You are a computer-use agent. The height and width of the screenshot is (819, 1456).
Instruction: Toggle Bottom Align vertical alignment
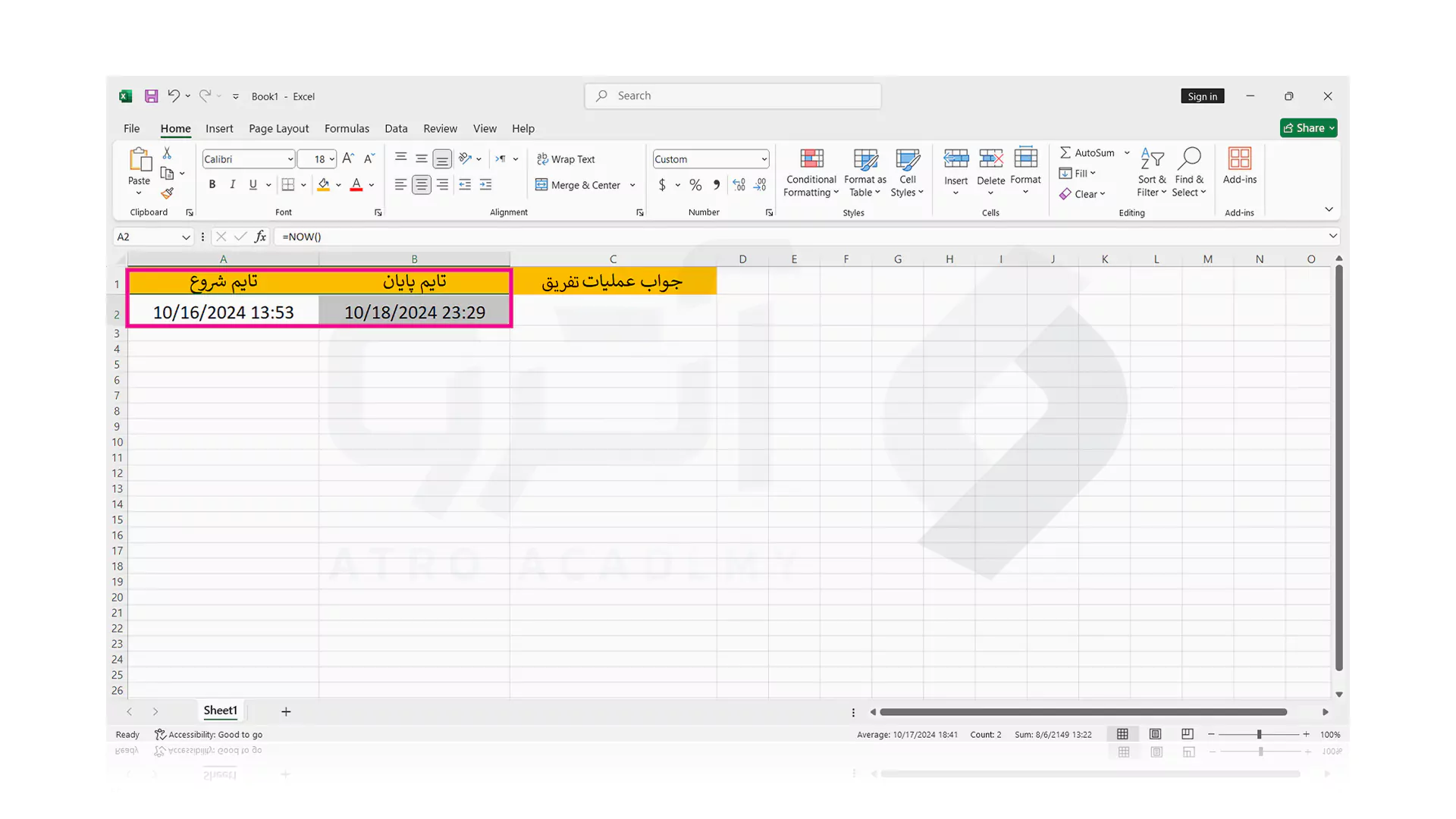(x=442, y=158)
